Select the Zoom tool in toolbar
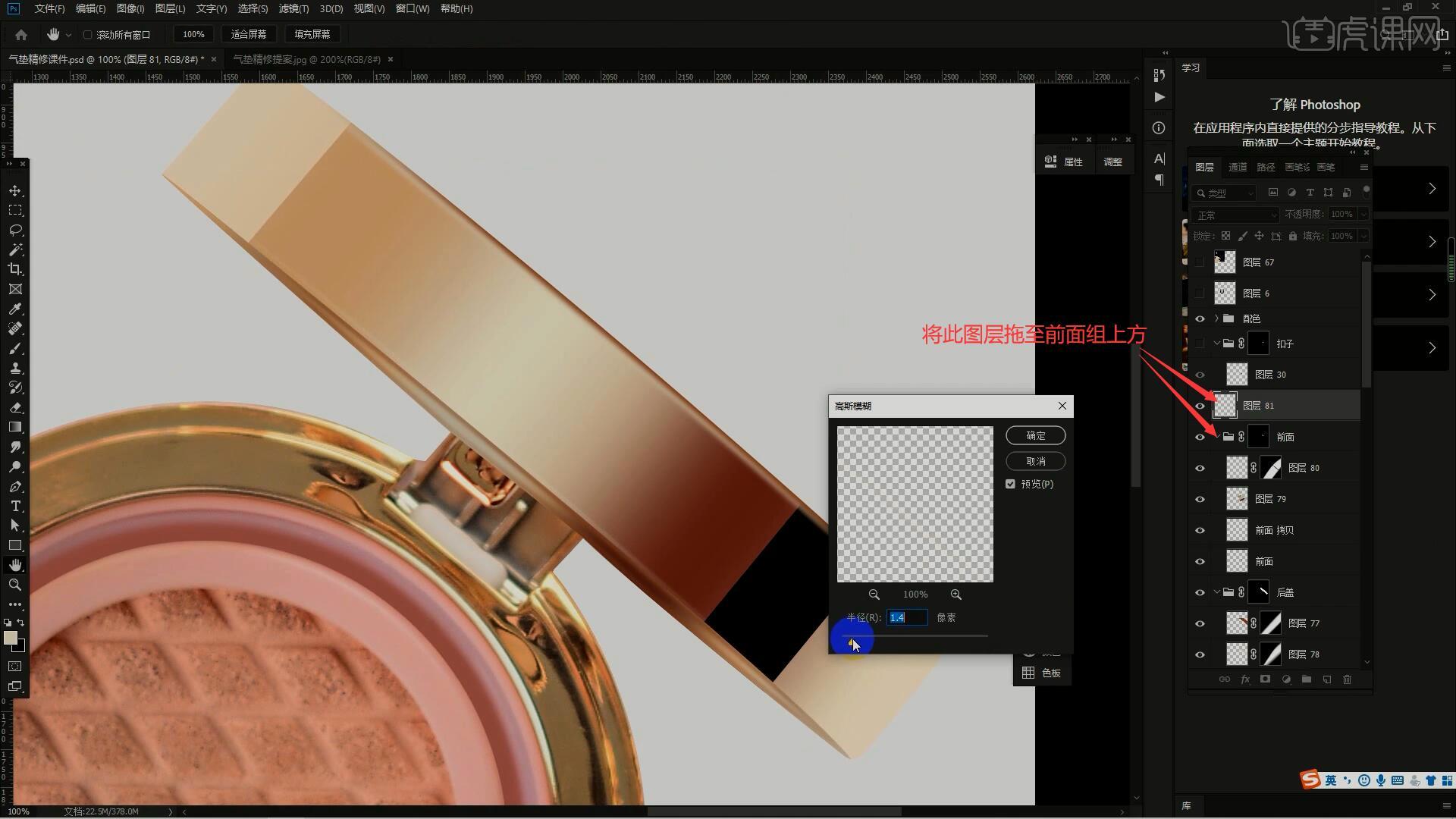The height and width of the screenshot is (819, 1456). pyautogui.click(x=15, y=585)
